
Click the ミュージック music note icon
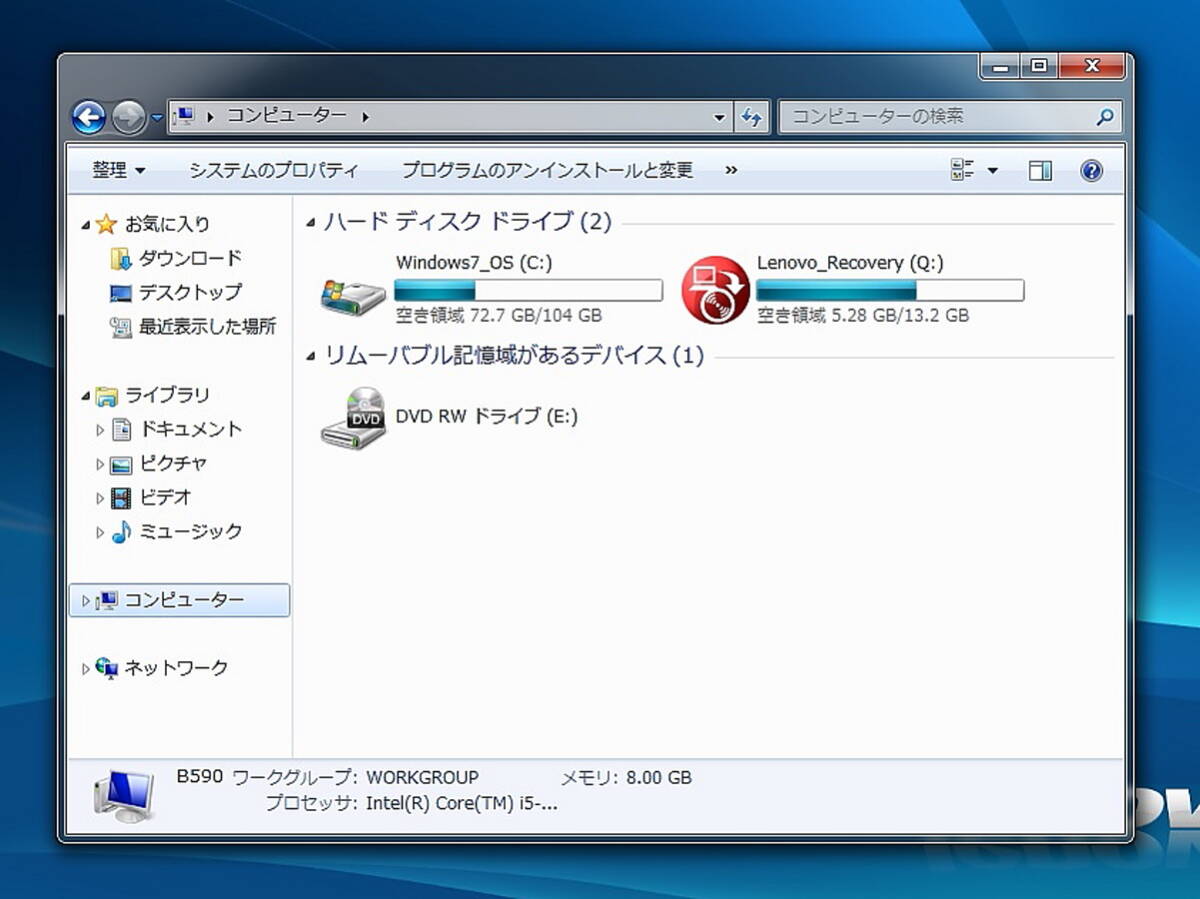(121, 532)
